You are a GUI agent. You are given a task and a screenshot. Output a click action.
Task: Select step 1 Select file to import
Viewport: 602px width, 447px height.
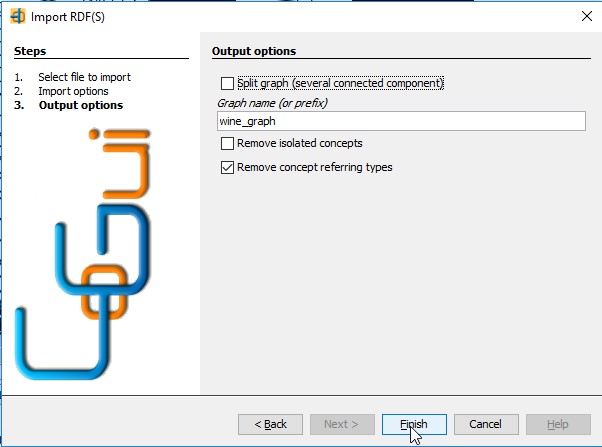tap(84, 77)
